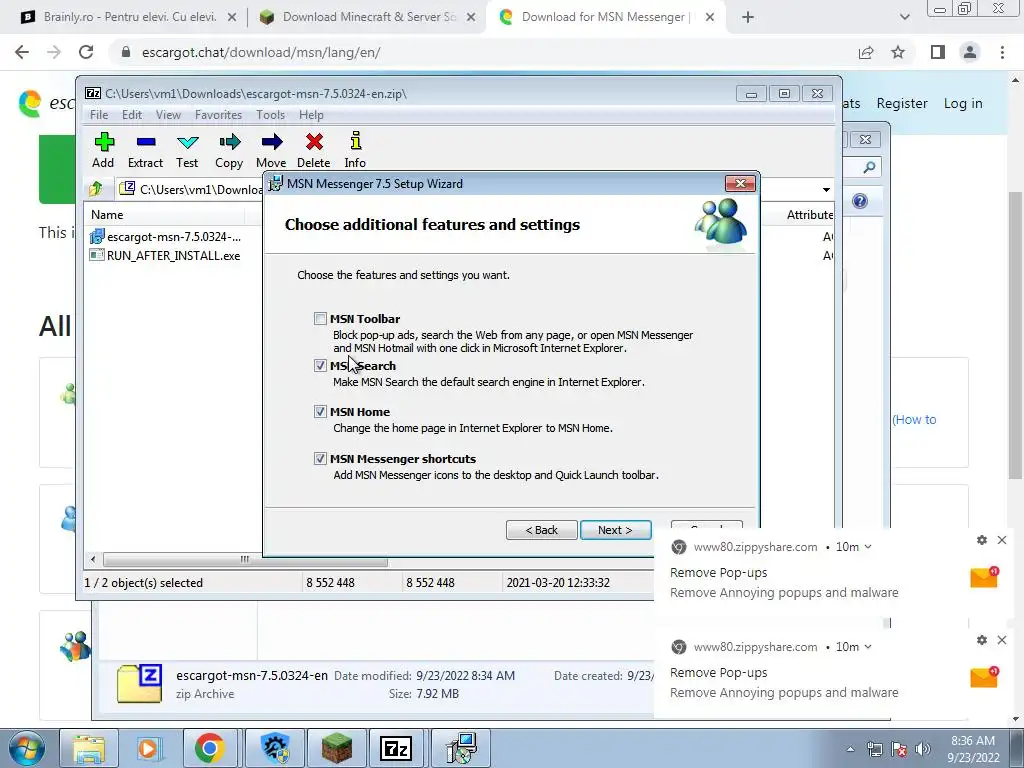Close the Download for MSN Messenger tab

pos(710,18)
